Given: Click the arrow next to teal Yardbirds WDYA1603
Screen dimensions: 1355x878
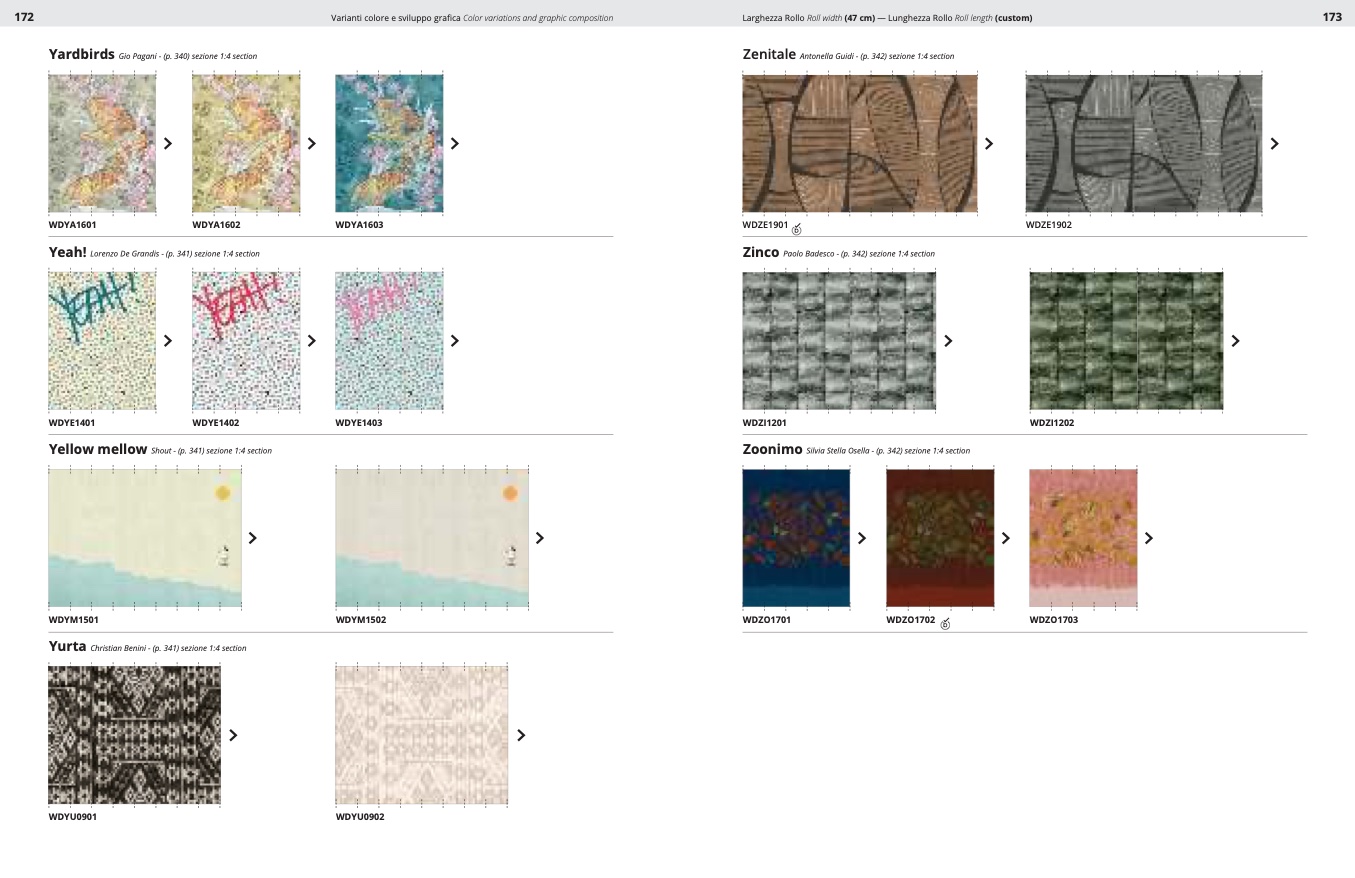Looking at the screenshot, I should pos(455,144).
